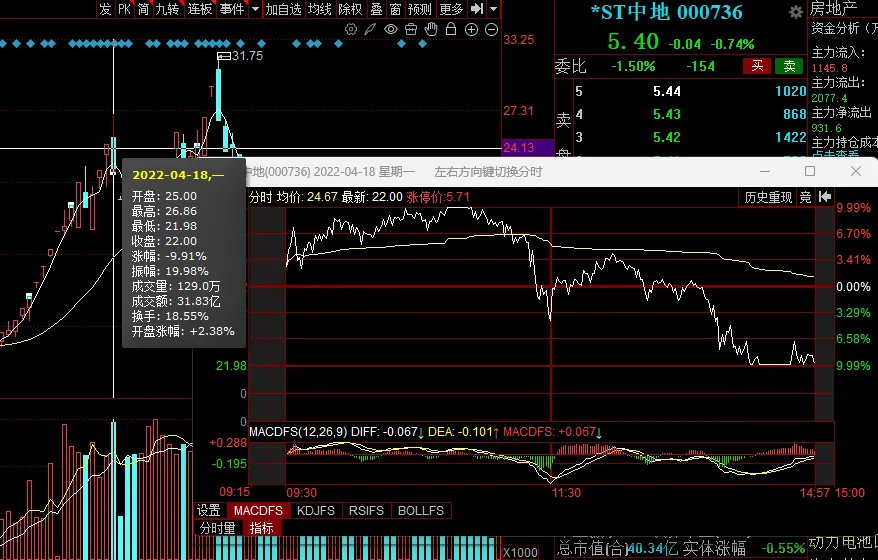Click 加自选 to add to watchlist
Viewport: 878px width, 560px height.
tap(283, 9)
